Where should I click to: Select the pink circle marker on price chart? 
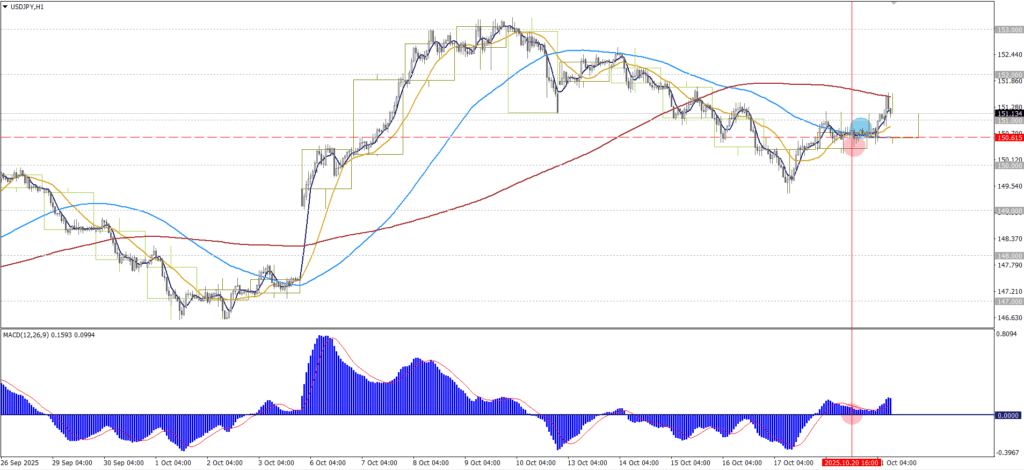(x=853, y=146)
